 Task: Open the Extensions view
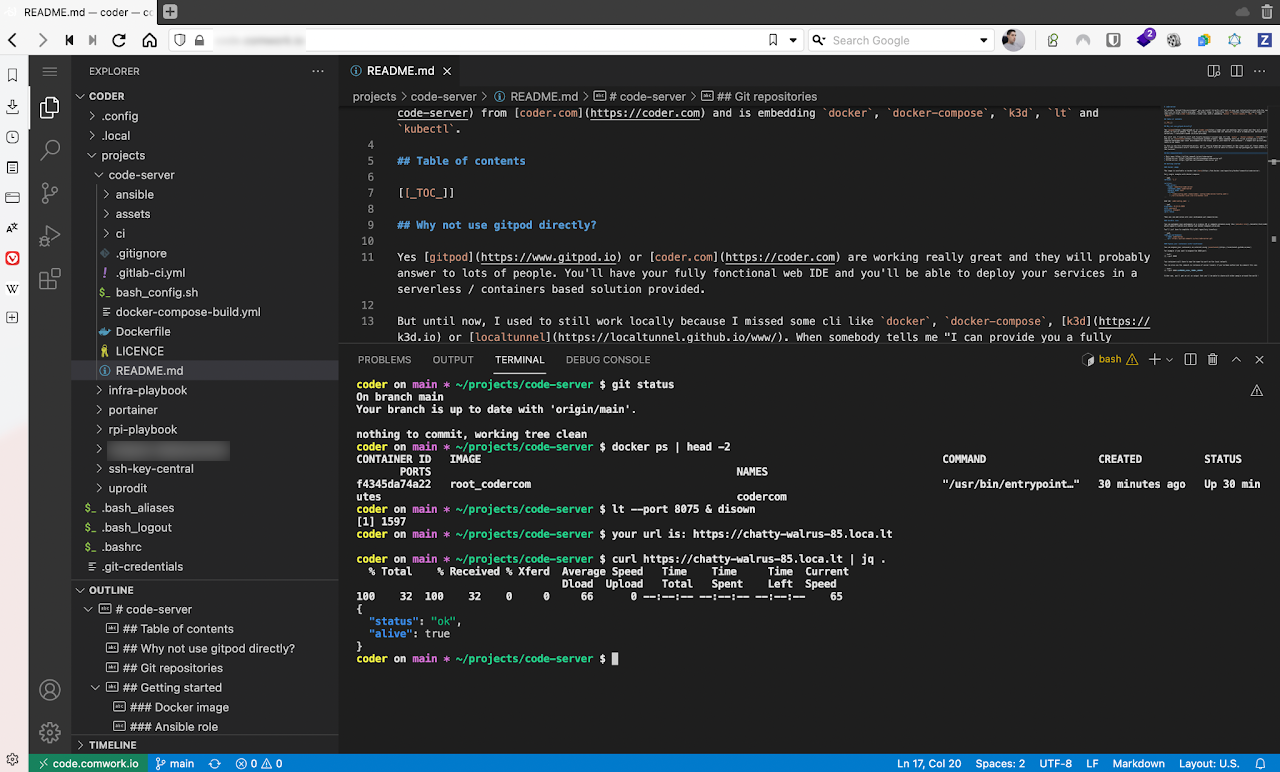[x=49, y=280]
